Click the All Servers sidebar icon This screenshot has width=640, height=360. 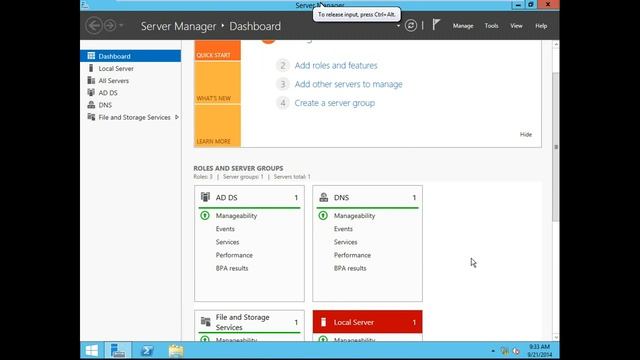point(91,80)
